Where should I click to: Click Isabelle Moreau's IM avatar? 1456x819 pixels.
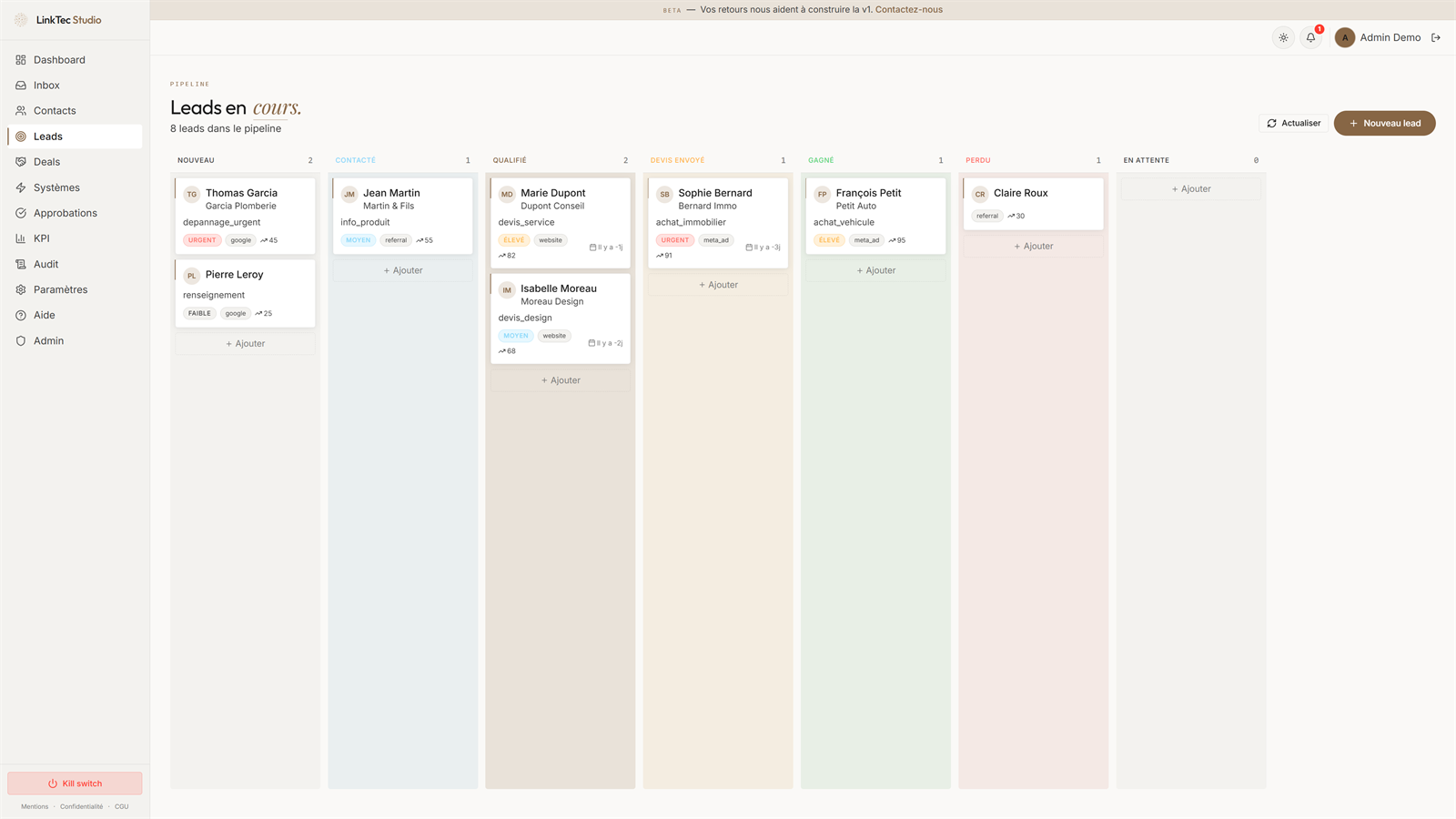507,290
